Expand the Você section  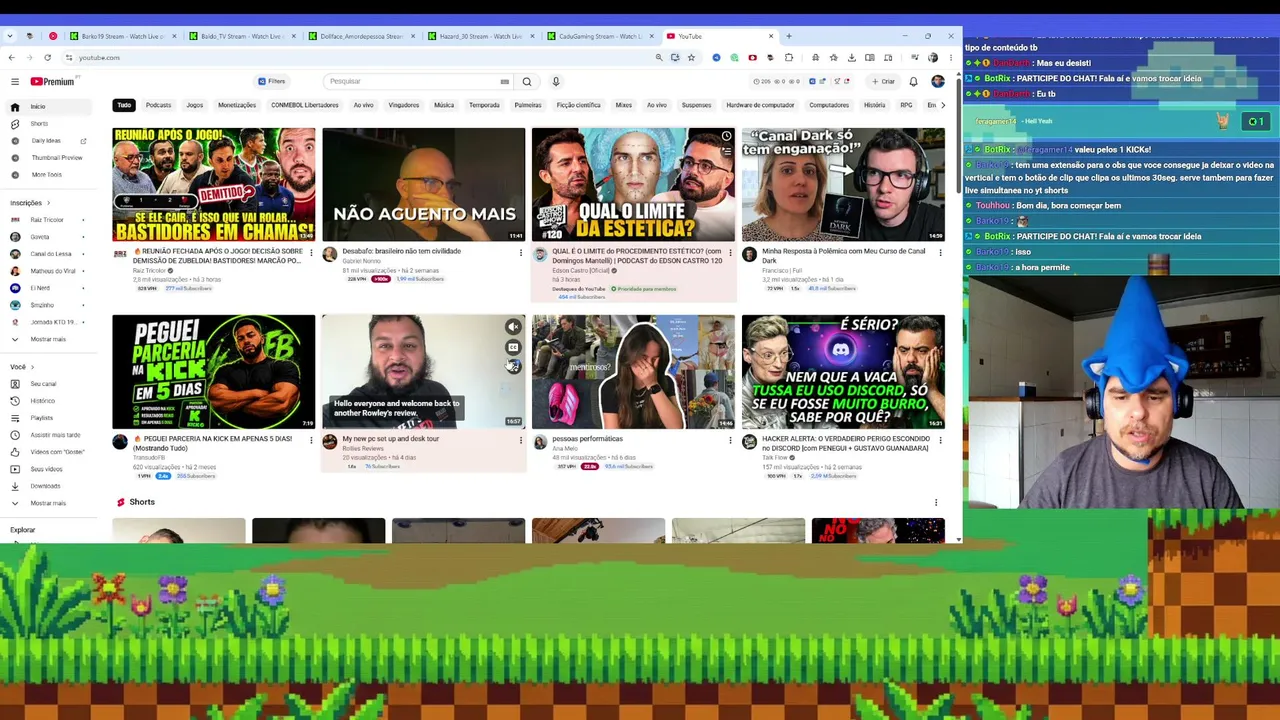point(22,367)
